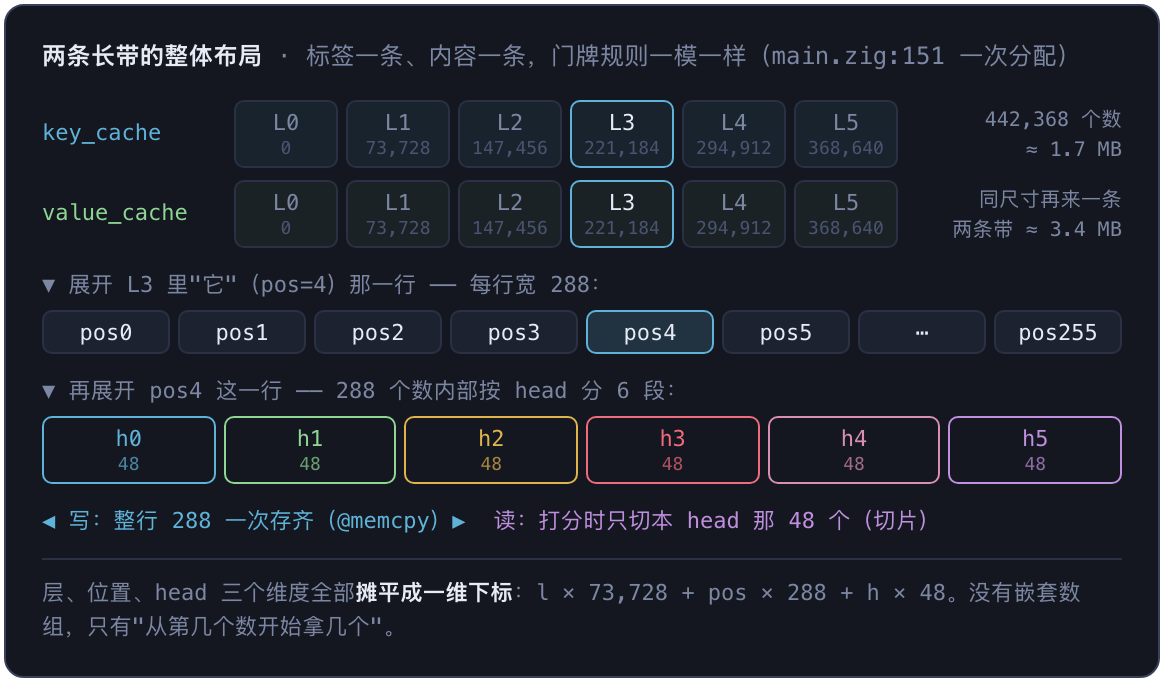Click the value_cache row label
The image size is (1164, 682).
[115, 213]
